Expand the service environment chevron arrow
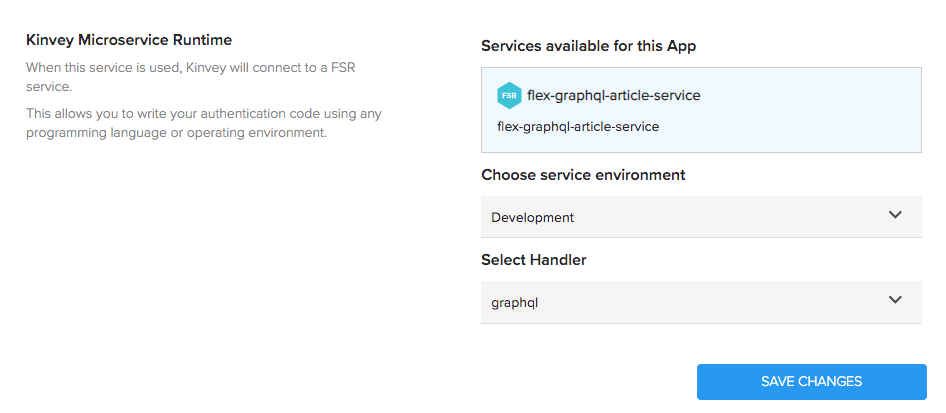 [895, 215]
